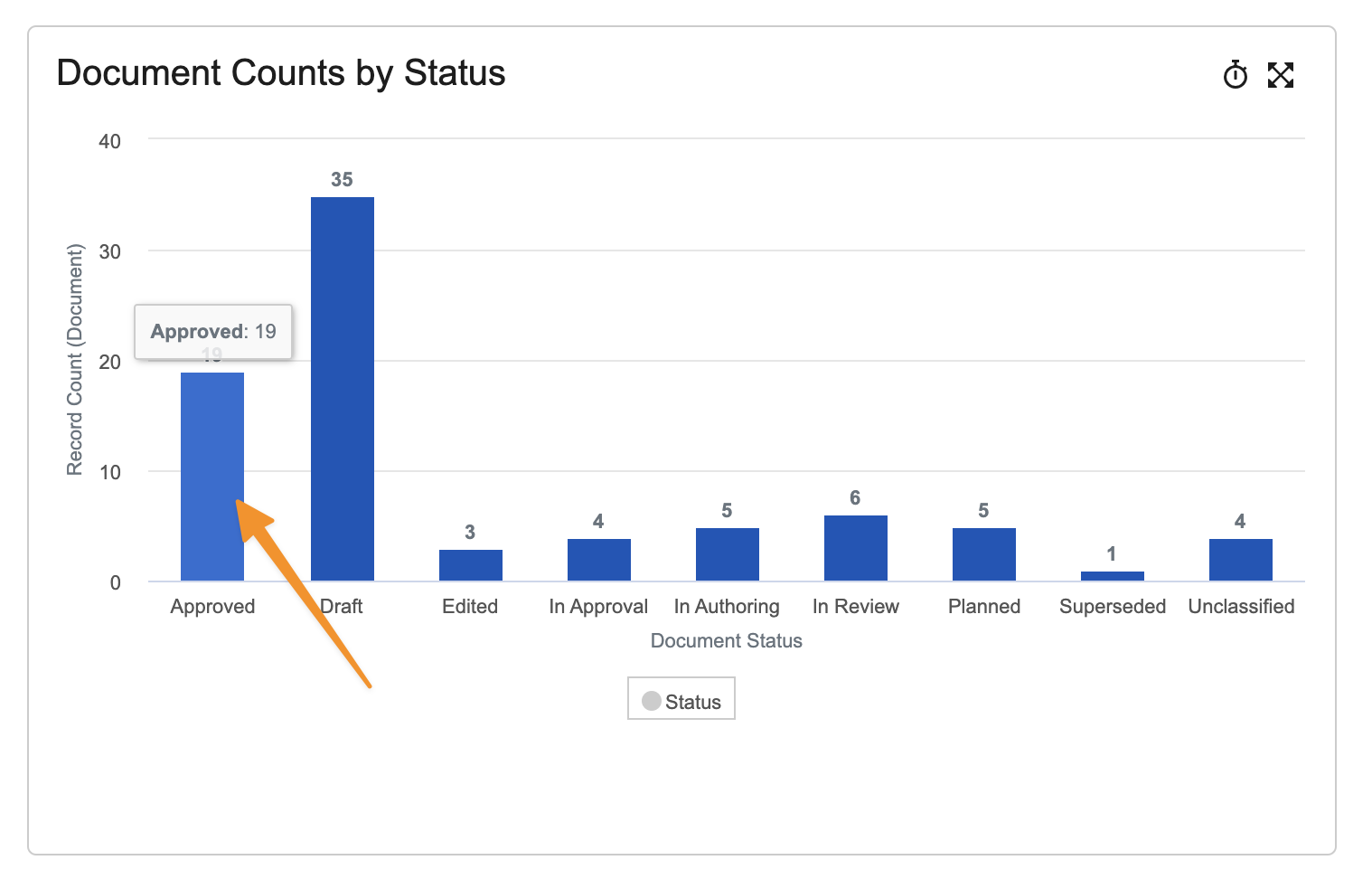This screenshot has width=1372, height=879.
Task: Click the Draft x-axis label
Action: pos(343,606)
